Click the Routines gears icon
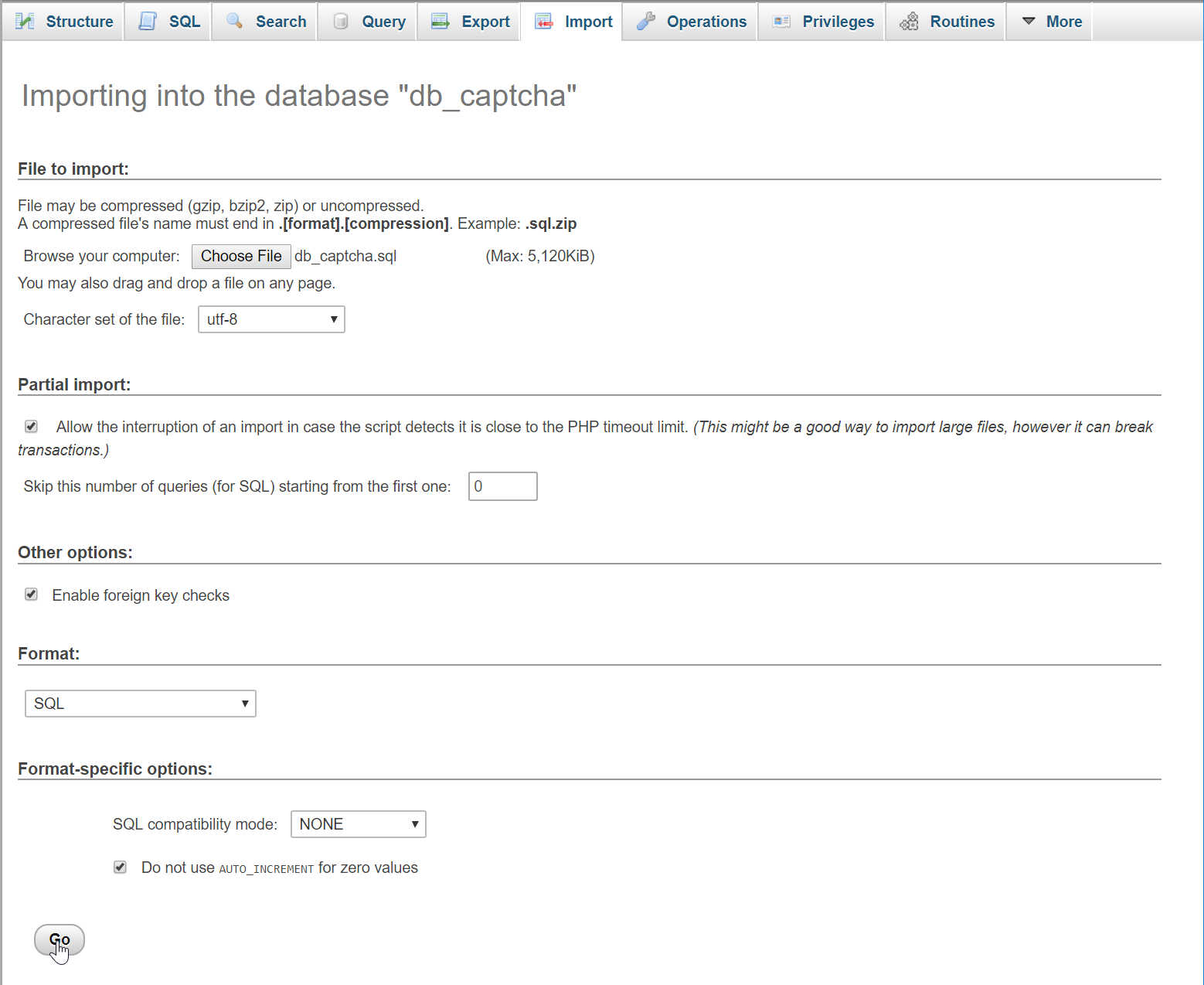The width and height of the screenshot is (1204, 985). [910, 22]
